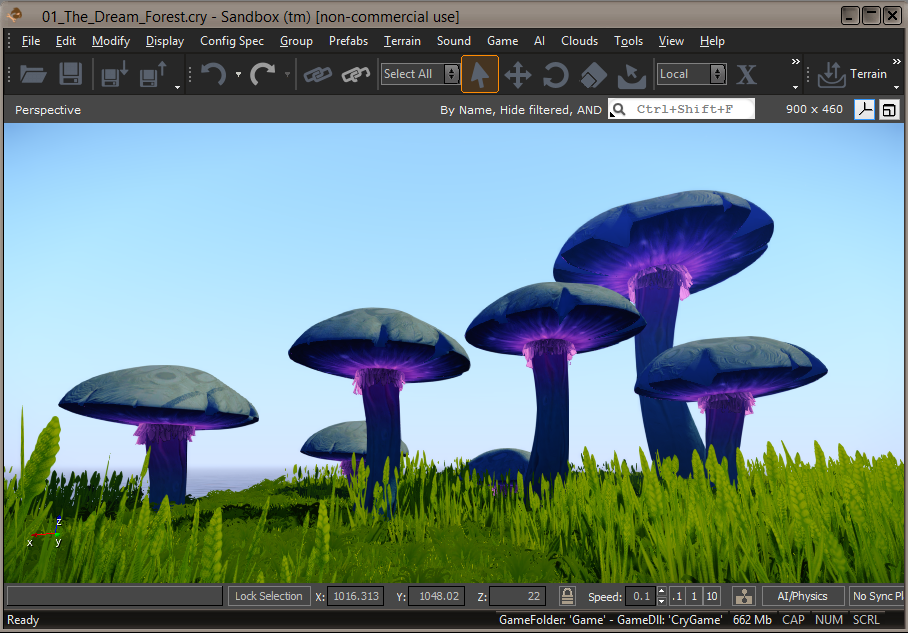
Task: Expand the undo history dropdown arrow
Action: point(238,74)
